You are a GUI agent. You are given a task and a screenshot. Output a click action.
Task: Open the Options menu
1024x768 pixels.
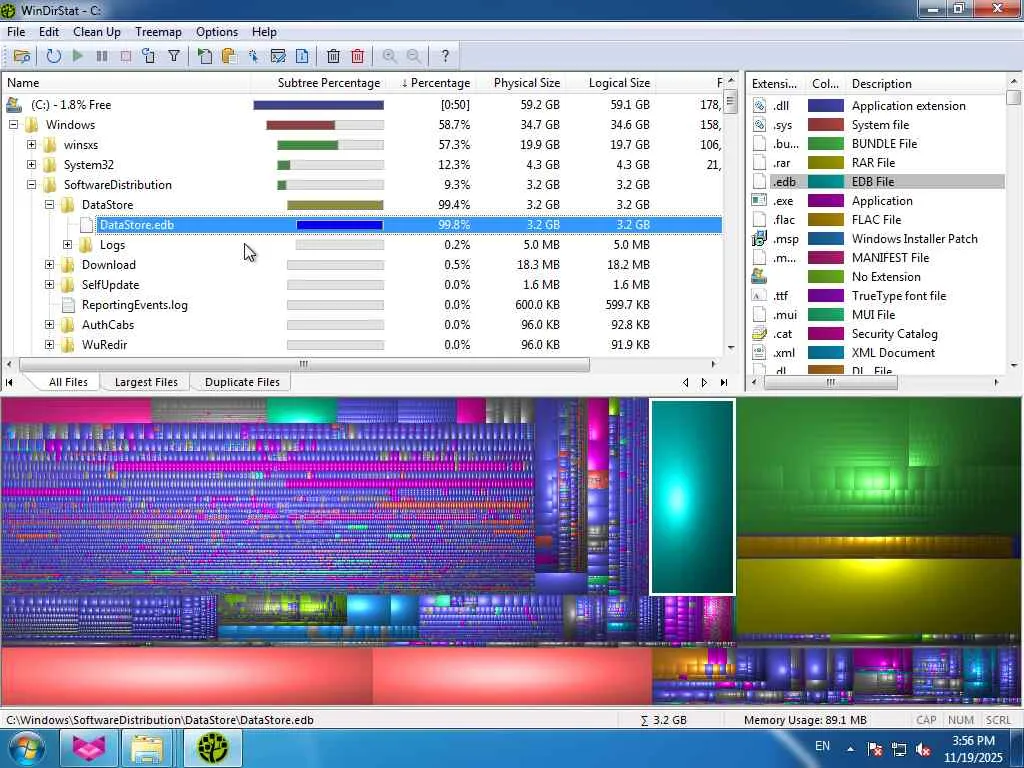click(217, 32)
